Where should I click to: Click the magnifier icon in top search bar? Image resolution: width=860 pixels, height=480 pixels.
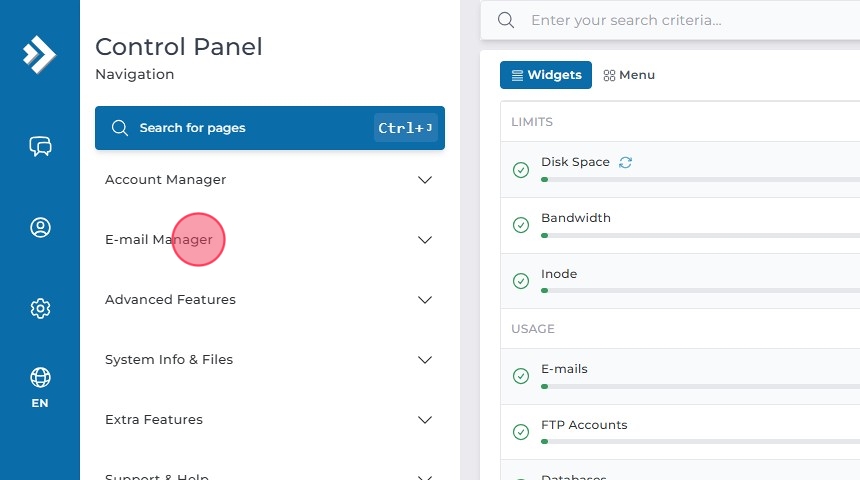[506, 20]
